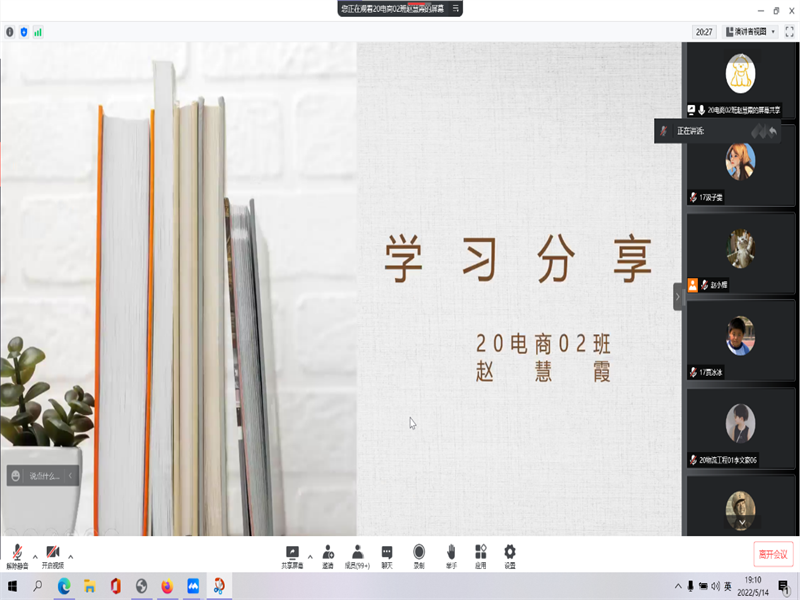
Task: Start recording with the 录制 icon
Action: click(419, 555)
